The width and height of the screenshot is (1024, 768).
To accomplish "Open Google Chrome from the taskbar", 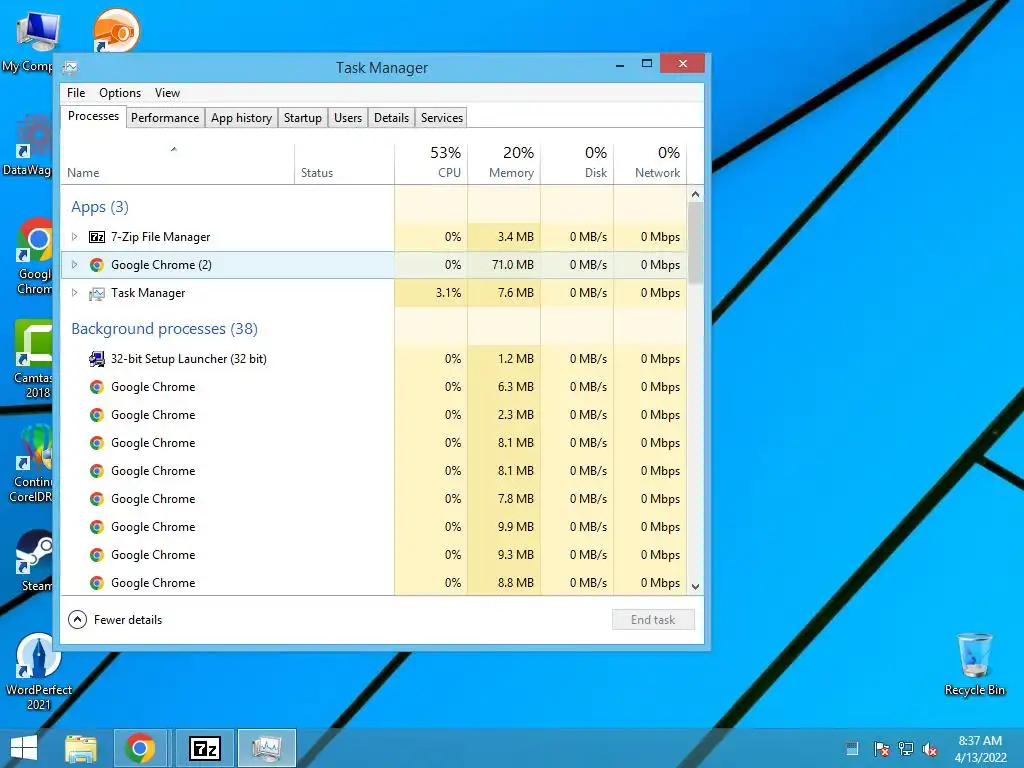I will pyautogui.click(x=140, y=748).
